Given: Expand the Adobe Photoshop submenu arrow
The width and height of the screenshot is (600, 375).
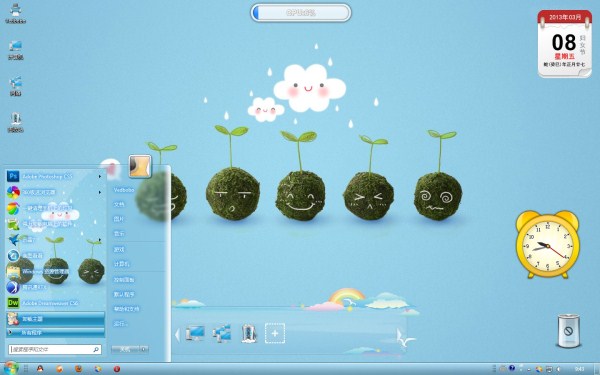Looking at the screenshot, I should pyautogui.click(x=100, y=176).
